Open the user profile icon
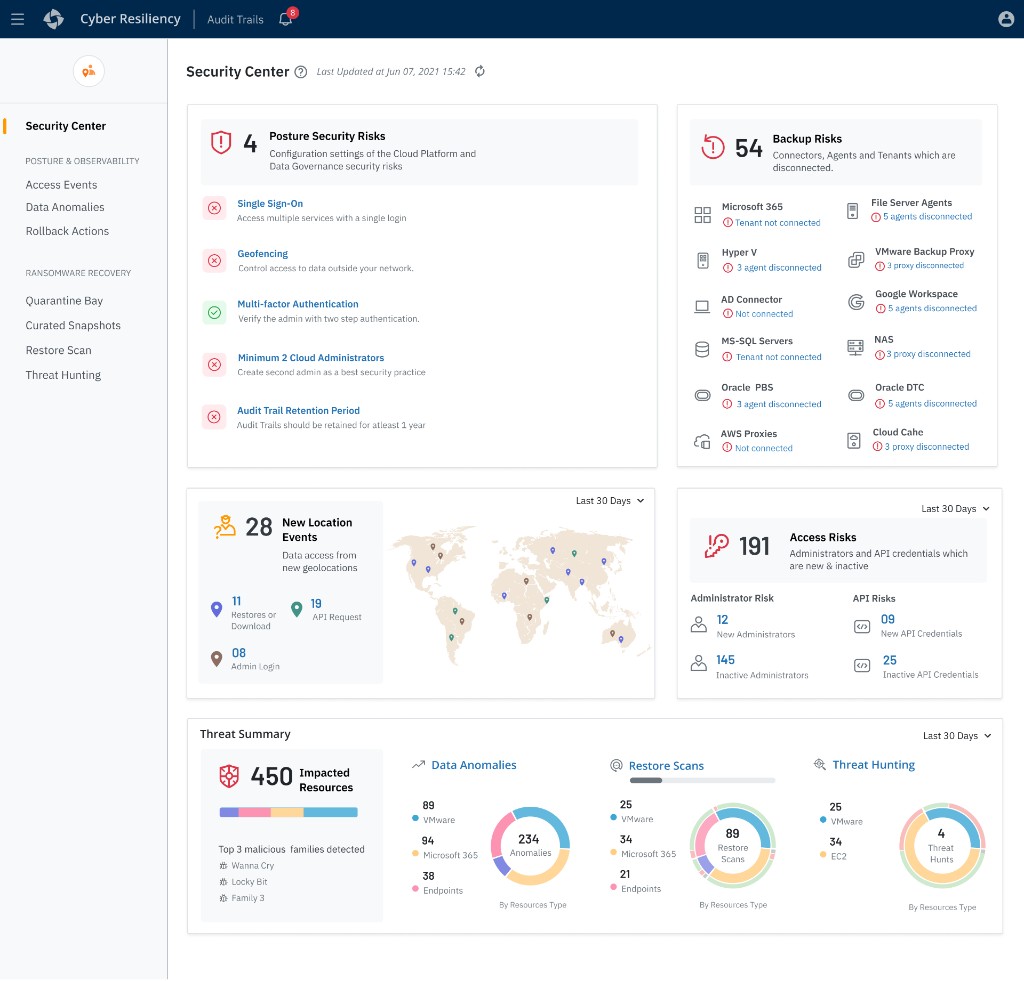 click(x=1006, y=19)
